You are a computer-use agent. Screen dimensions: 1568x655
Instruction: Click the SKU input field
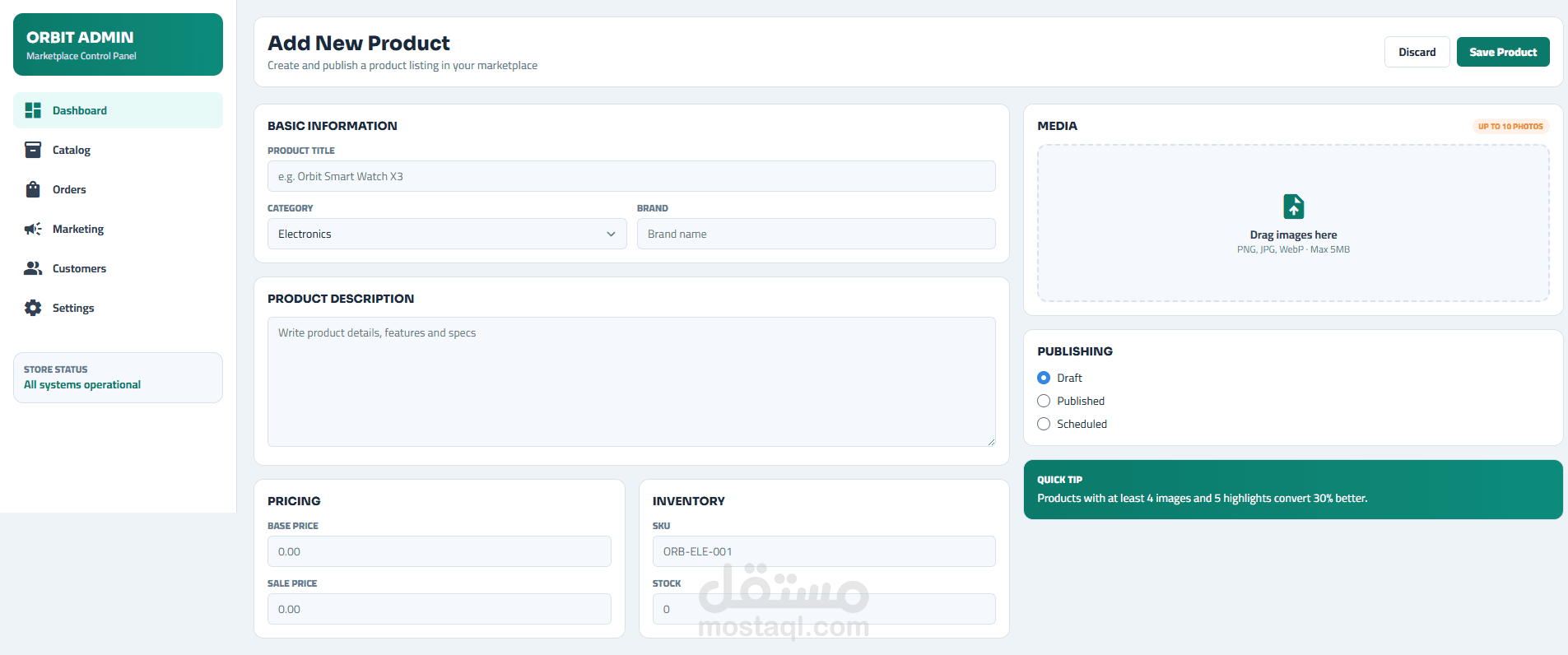coord(824,551)
